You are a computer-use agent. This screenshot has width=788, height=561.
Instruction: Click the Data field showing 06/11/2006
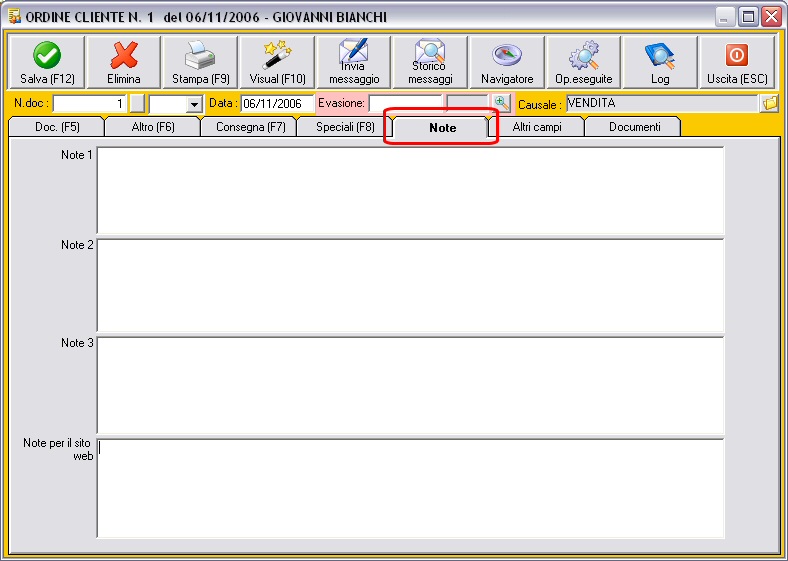277,104
